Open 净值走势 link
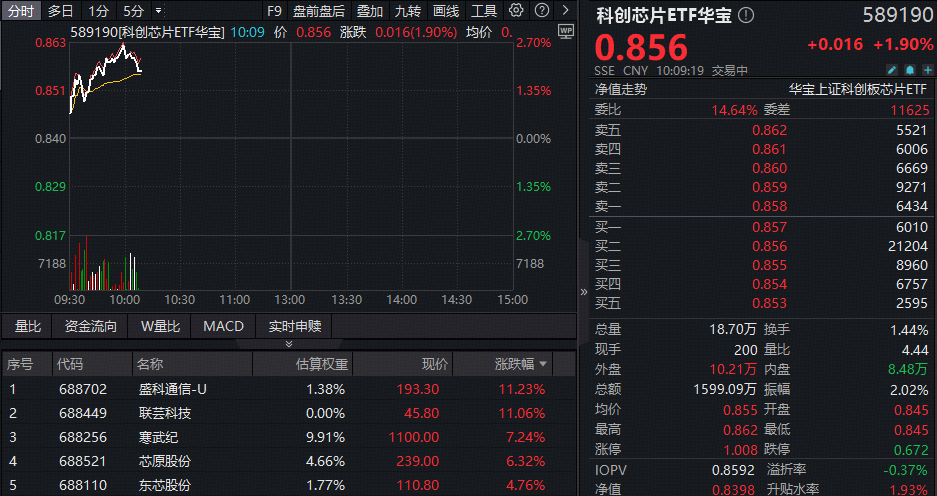This screenshot has height=496, width=937. [x=621, y=89]
